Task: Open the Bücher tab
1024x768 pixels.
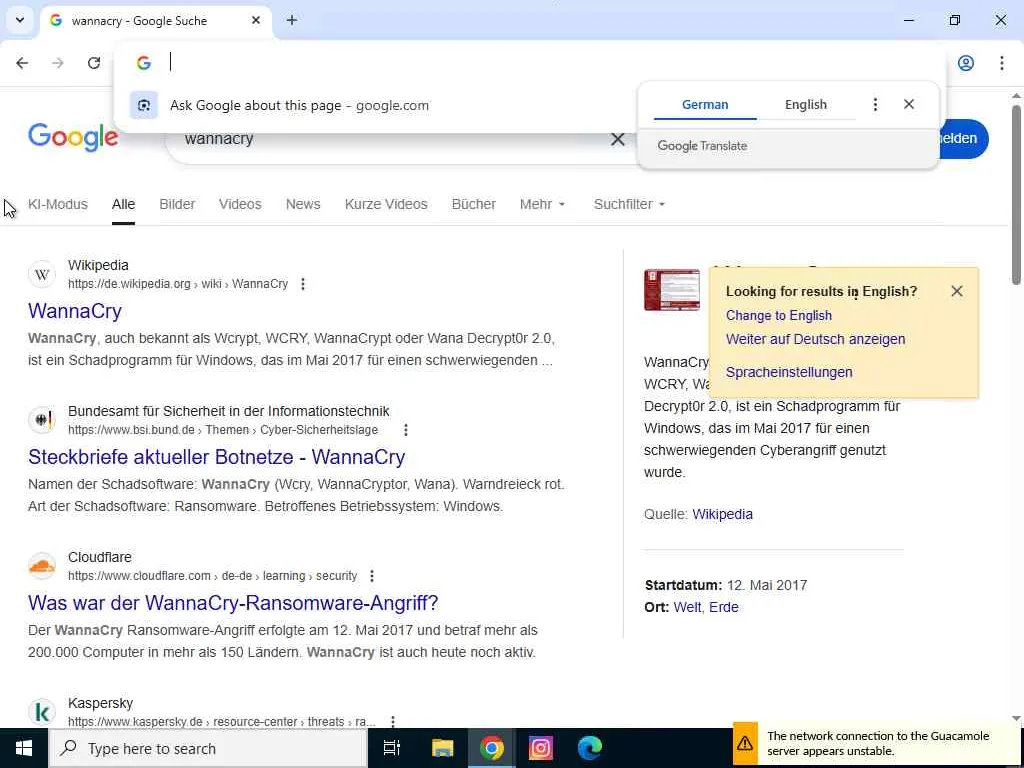Action: tap(473, 204)
